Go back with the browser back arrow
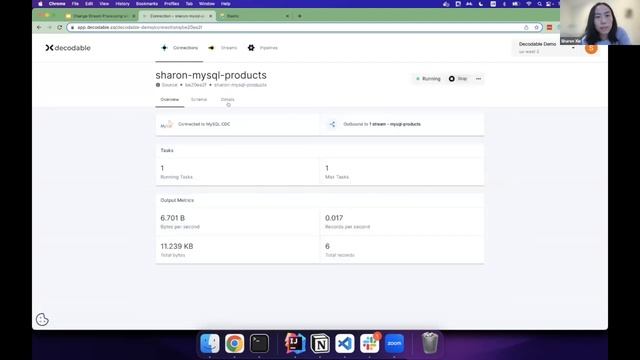Screen dimensions: 640x360 [x=39, y=27]
